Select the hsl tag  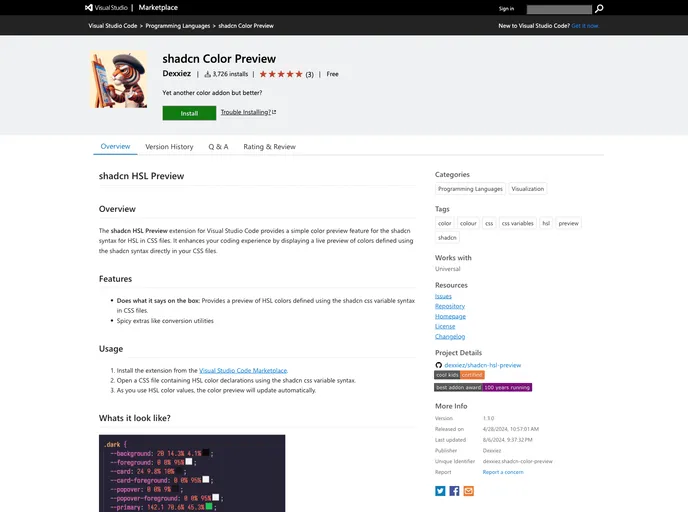coord(546,223)
